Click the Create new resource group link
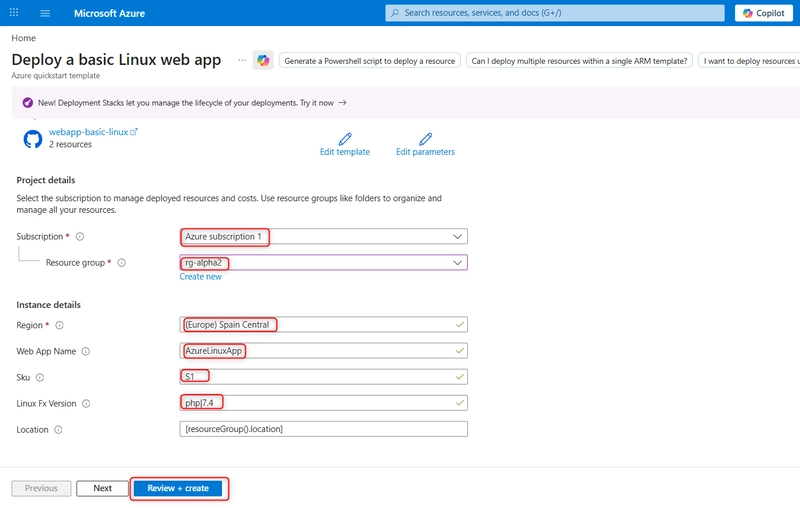The height and width of the screenshot is (508, 800). (x=201, y=276)
